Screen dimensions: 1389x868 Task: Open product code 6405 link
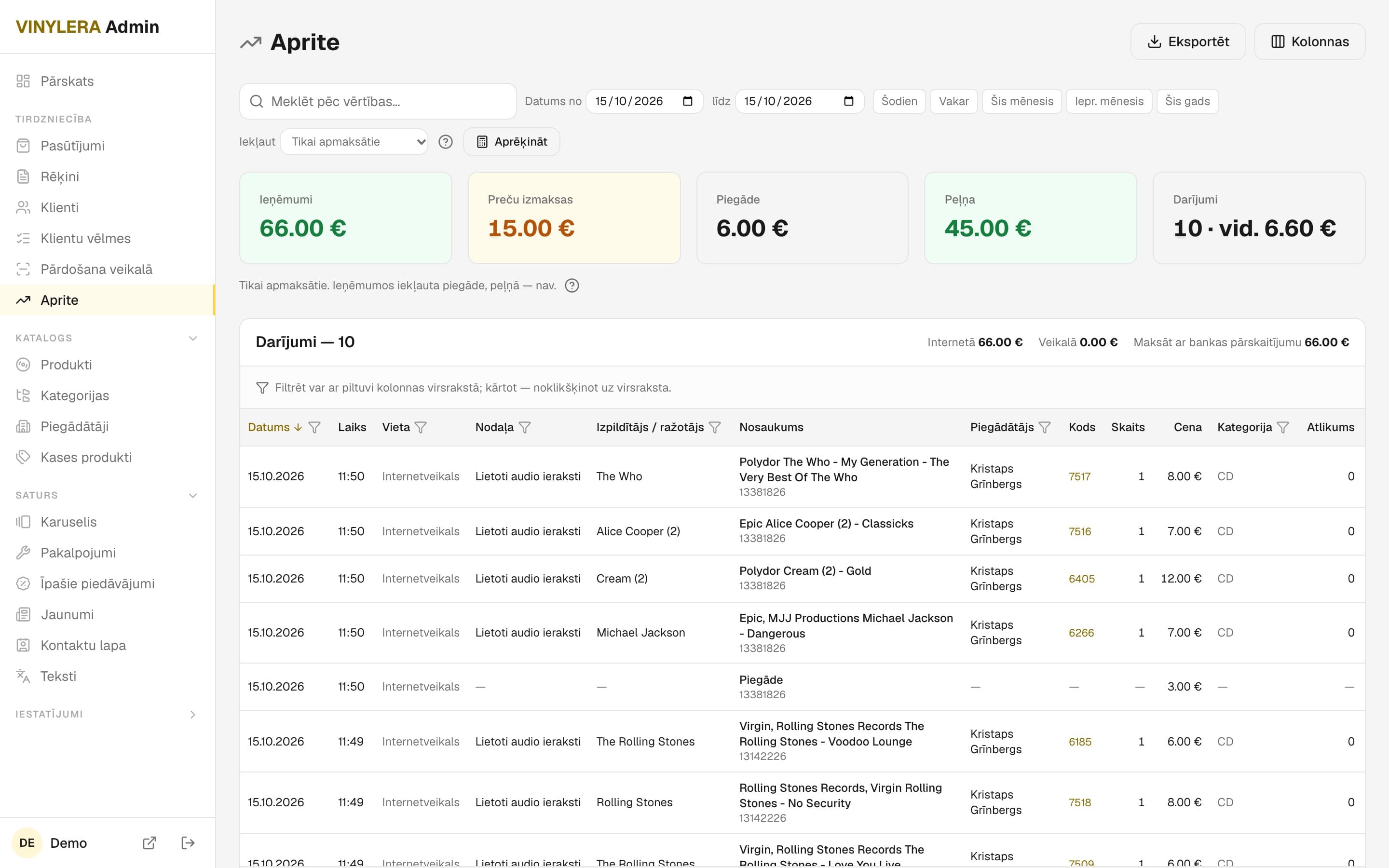click(x=1081, y=579)
